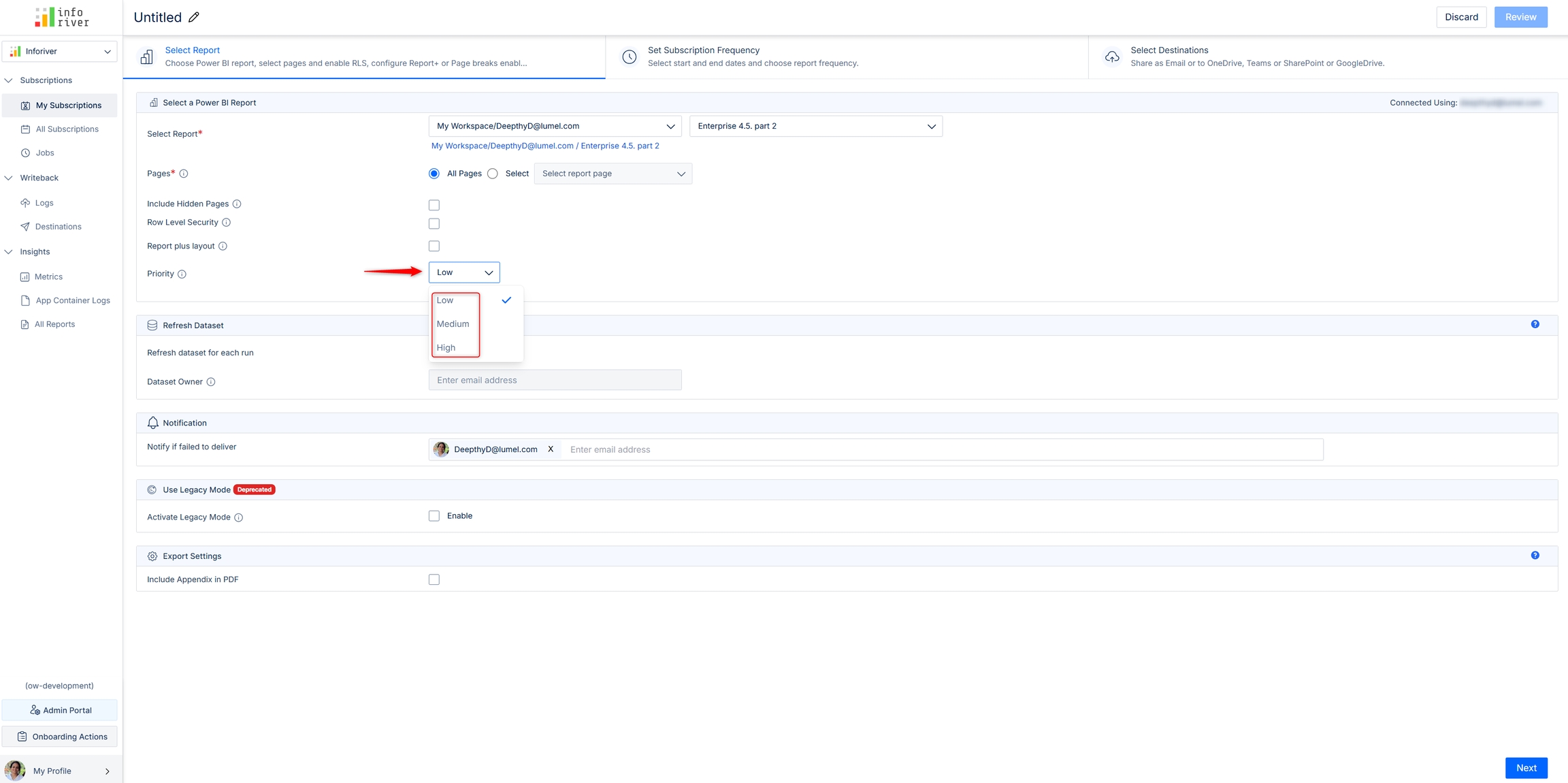Click Export Settings help question-mark icon

point(1535,556)
